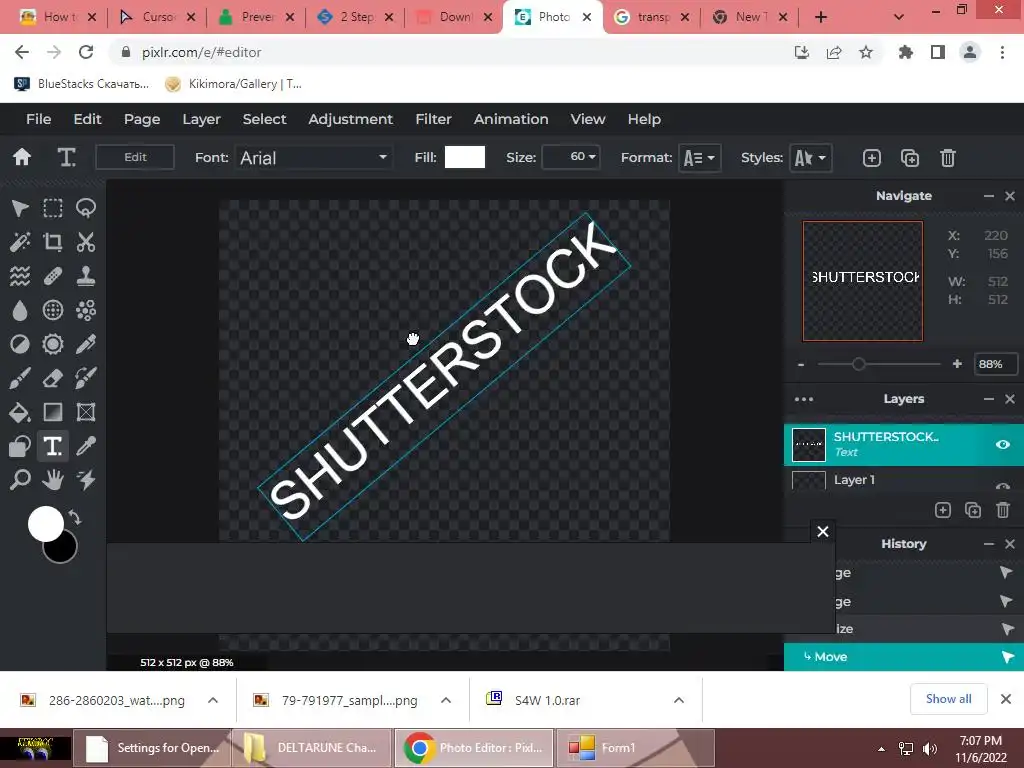
Task: Select the Blur droplet tool
Action: tap(20, 310)
